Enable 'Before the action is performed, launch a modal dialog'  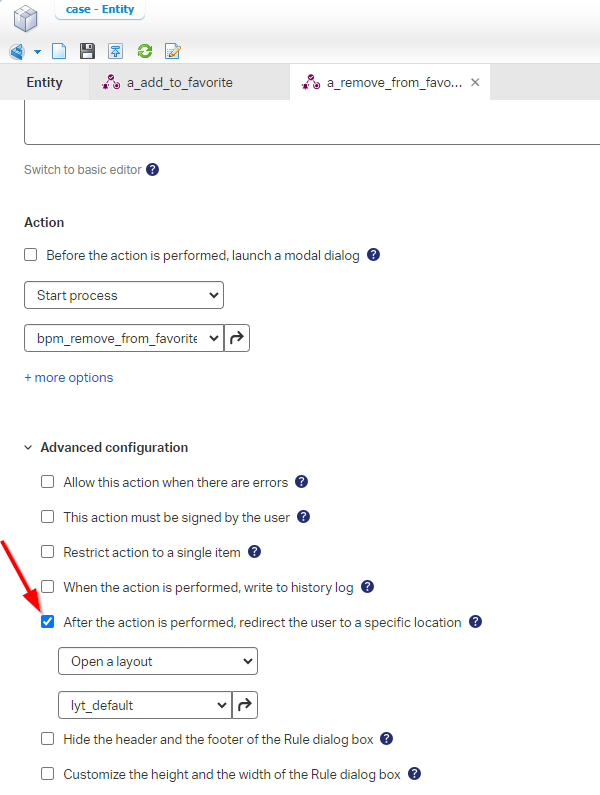pyautogui.click(x=31, y=255)
